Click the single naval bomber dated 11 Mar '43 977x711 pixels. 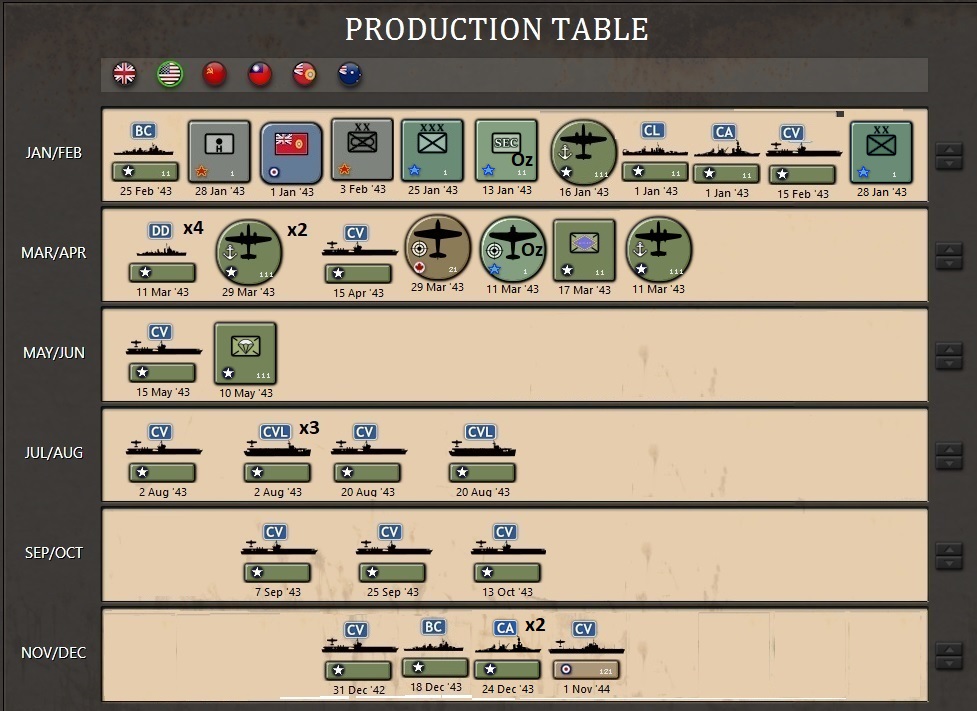pyautogui.click(x=659, y=249)
